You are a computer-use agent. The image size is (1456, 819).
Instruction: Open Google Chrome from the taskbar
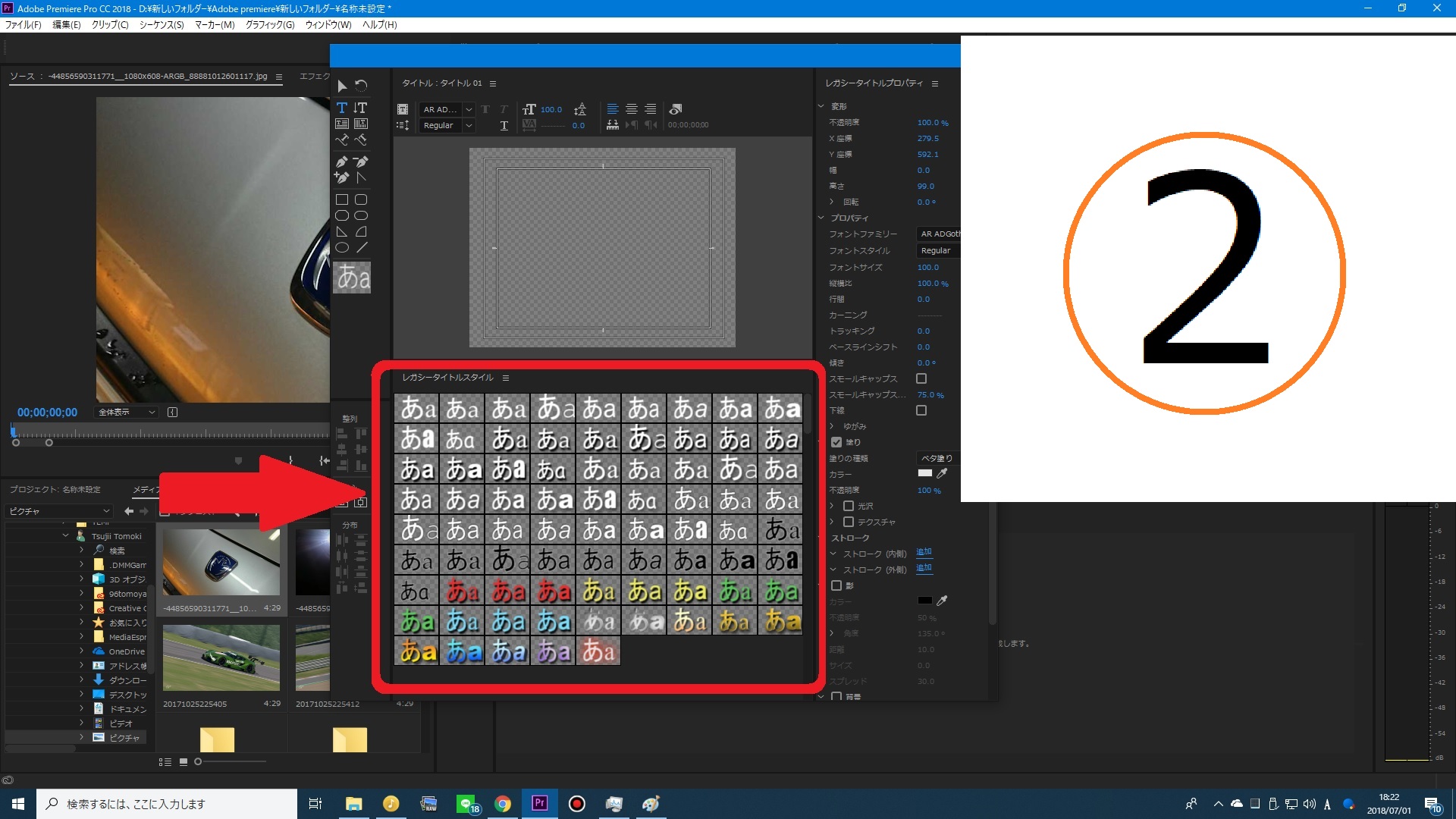503,804
